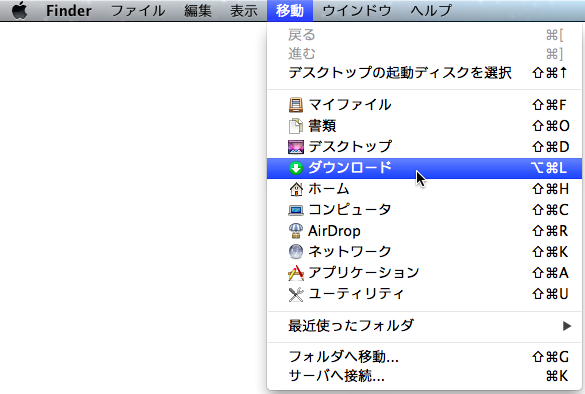Select コンピュータ menu entry
The width and height of the screenshot is (585, 394).
coord(425,210)
